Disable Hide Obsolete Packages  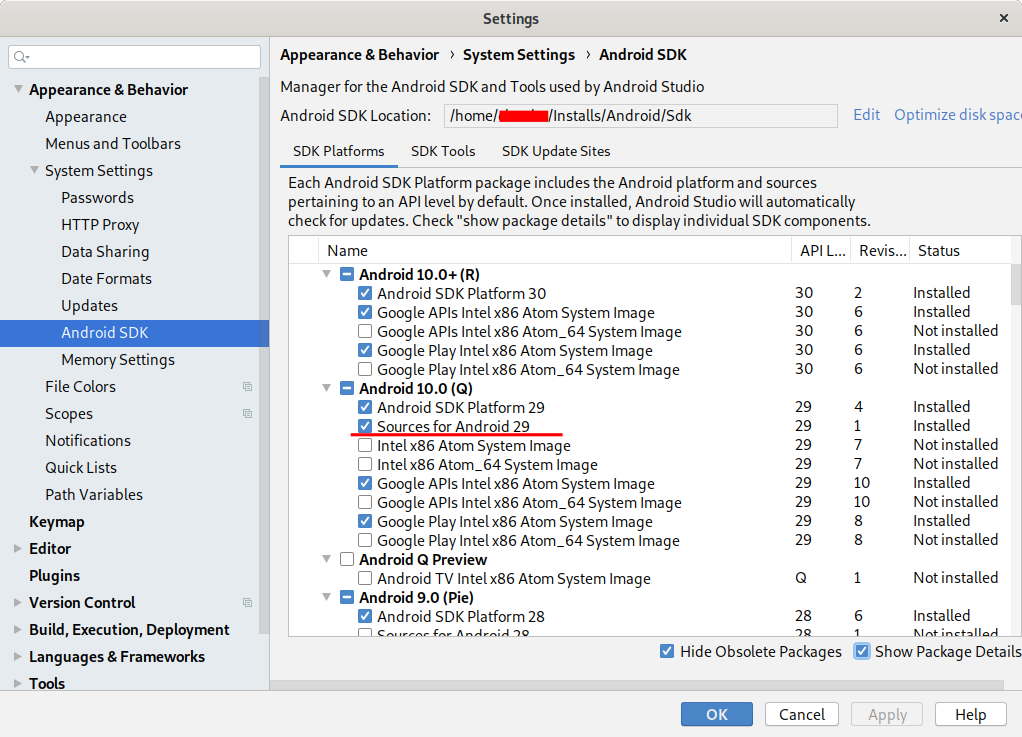(667, 651)
